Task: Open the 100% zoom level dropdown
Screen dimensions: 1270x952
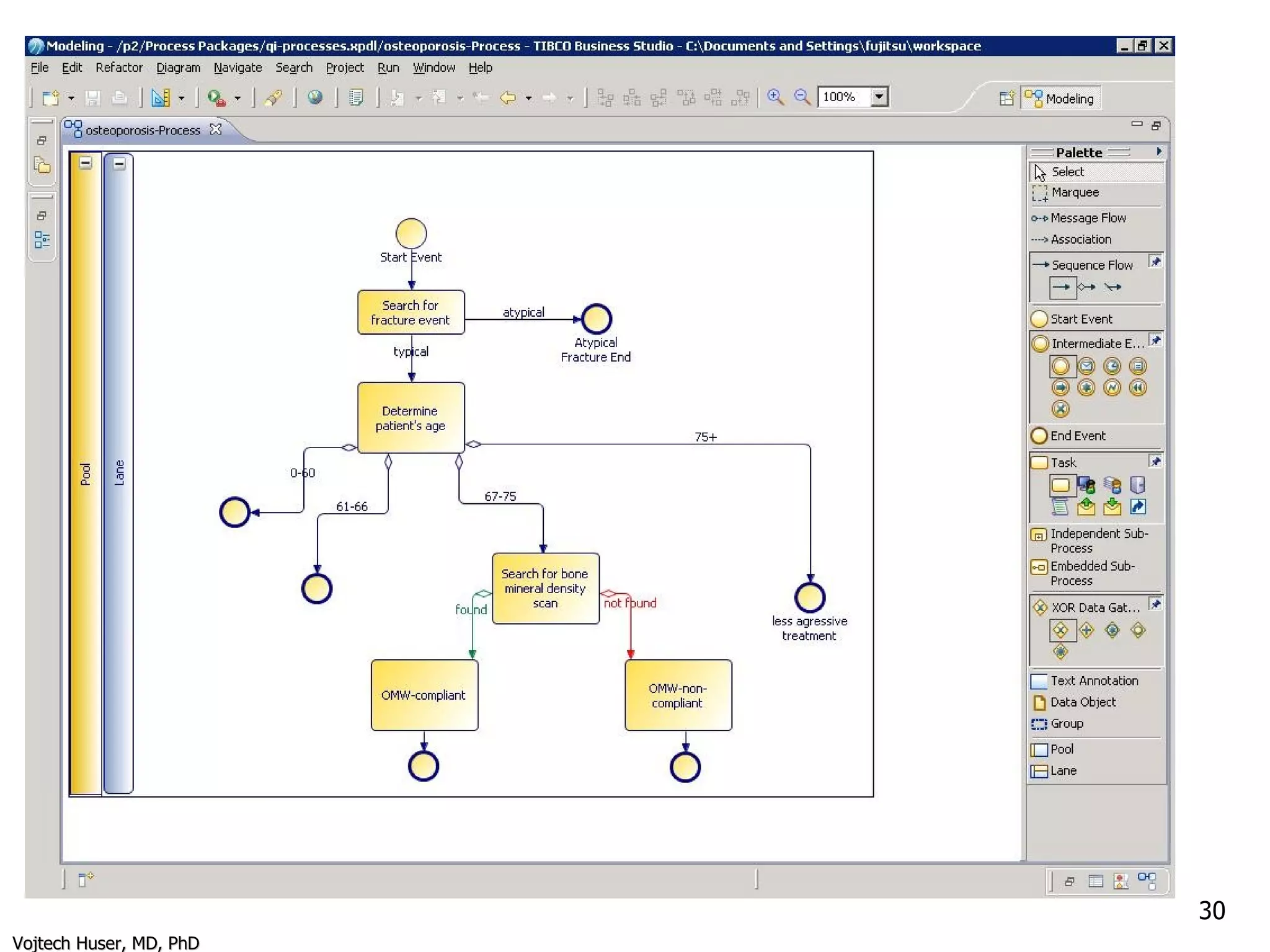Action: point(879,97)
